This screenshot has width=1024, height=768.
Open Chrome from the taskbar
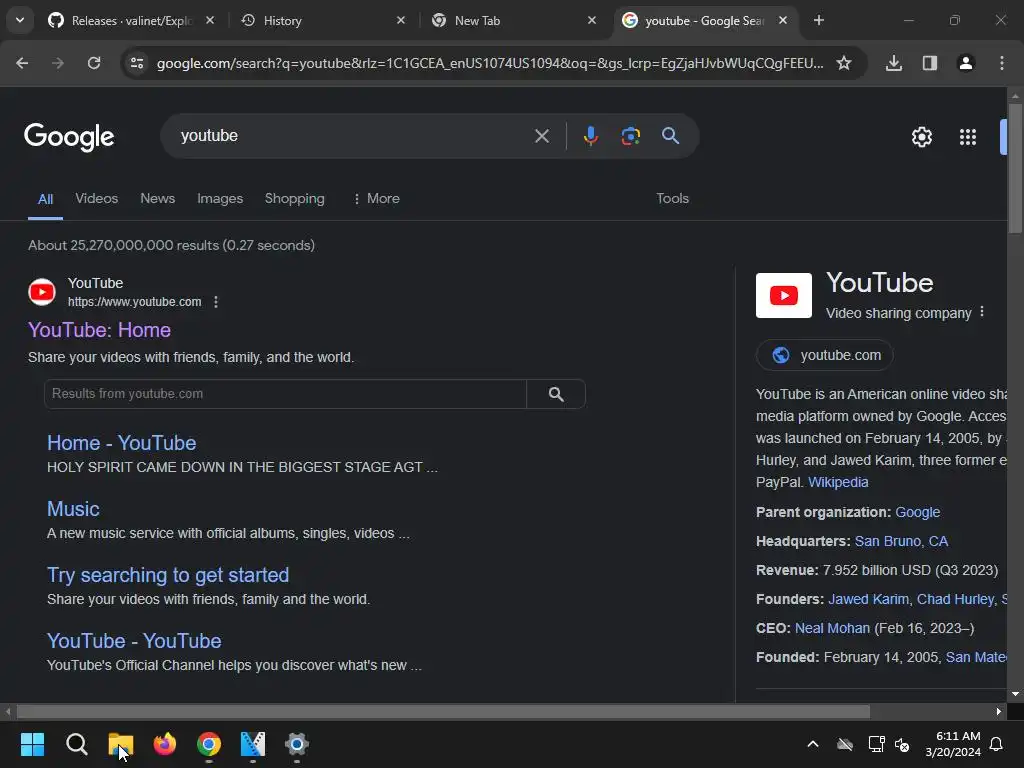(x=209, y=744)
